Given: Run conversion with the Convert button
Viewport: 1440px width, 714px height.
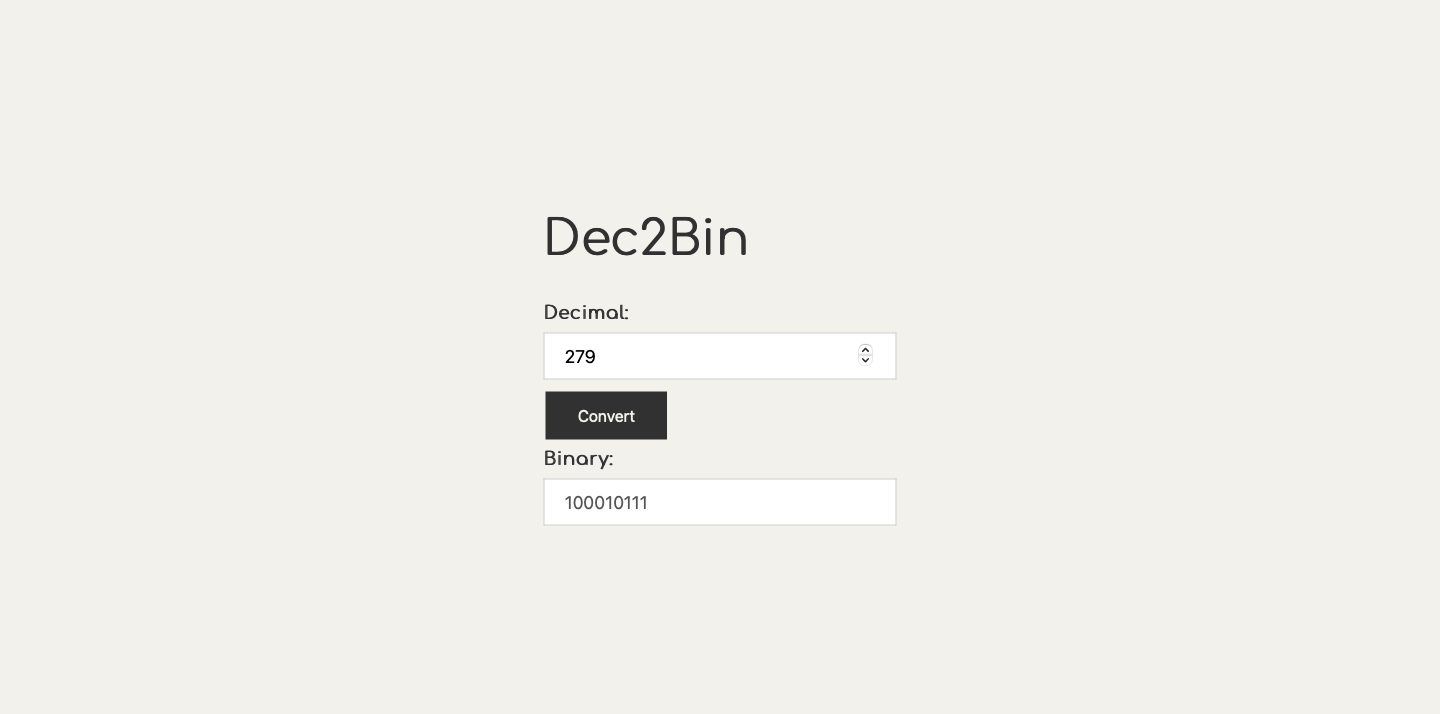Looking at the screenshot, I should (606, 415).
